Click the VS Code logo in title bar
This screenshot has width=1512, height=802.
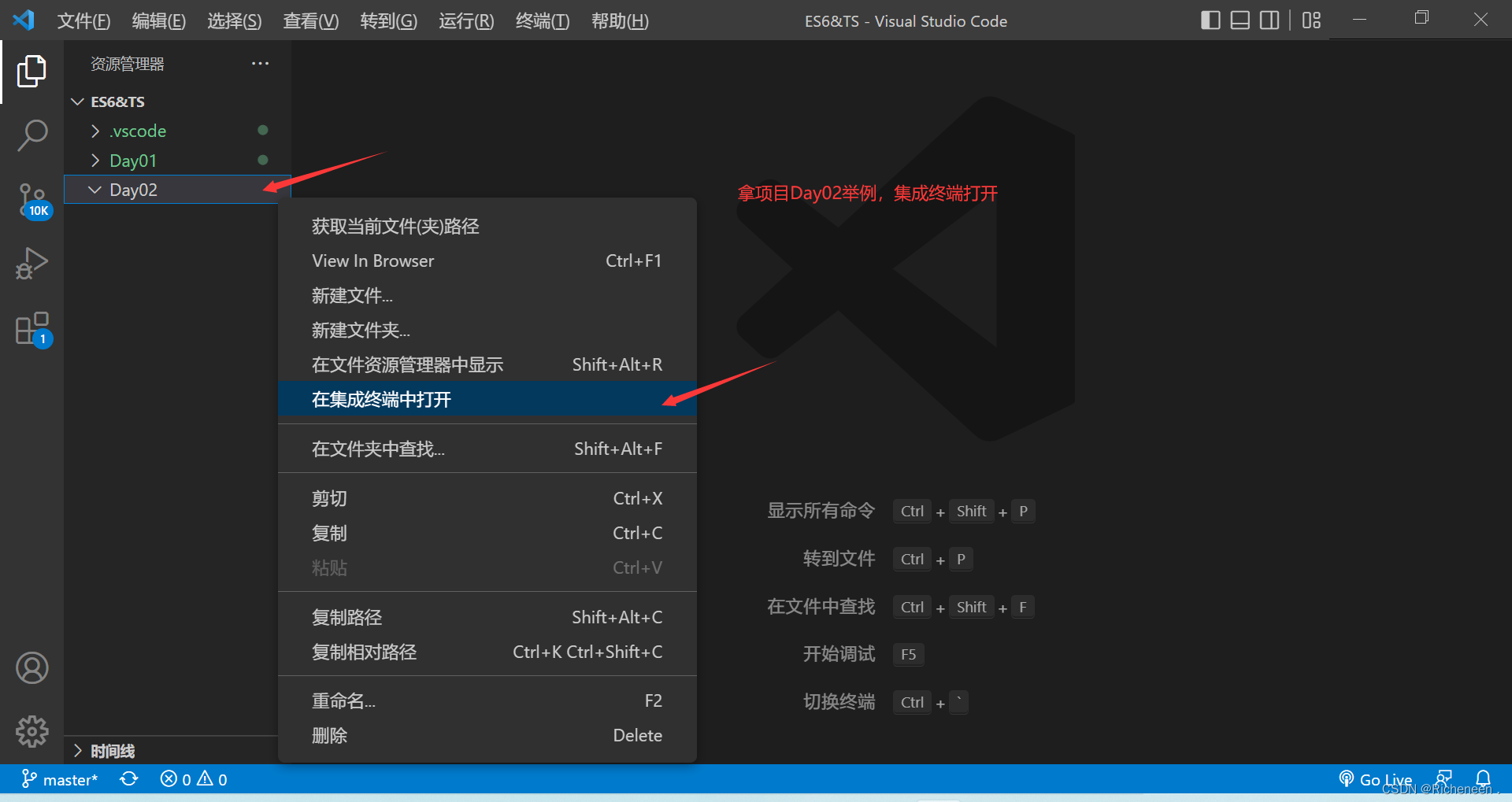click(24, 20)
